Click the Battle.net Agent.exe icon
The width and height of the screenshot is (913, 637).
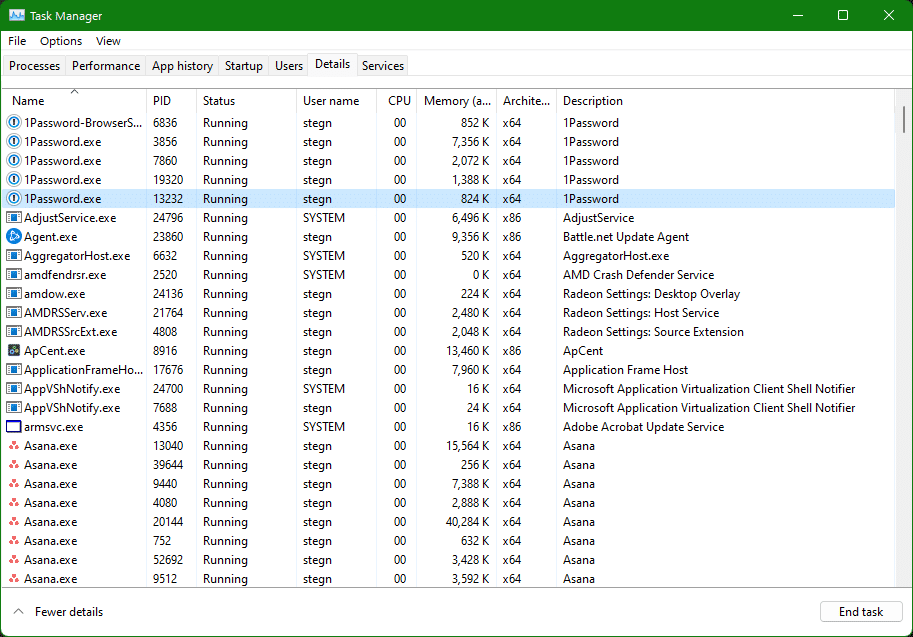(x=13, y=236)
